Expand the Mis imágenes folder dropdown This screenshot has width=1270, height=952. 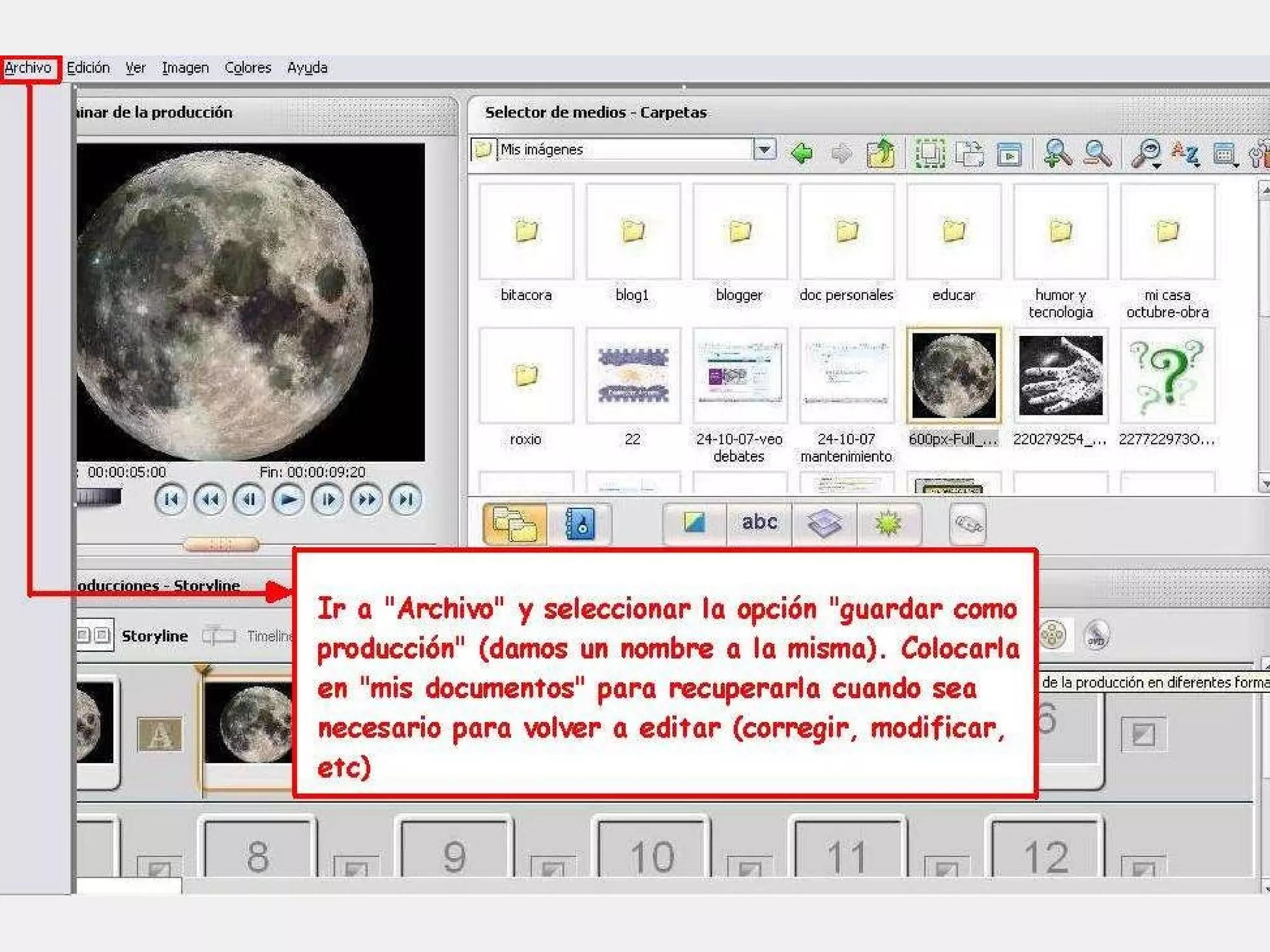765,149
